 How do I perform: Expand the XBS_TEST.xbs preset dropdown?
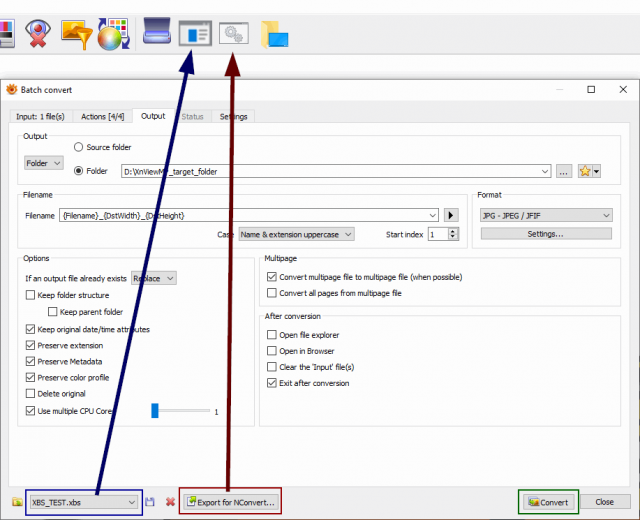(x=84, y=502)
